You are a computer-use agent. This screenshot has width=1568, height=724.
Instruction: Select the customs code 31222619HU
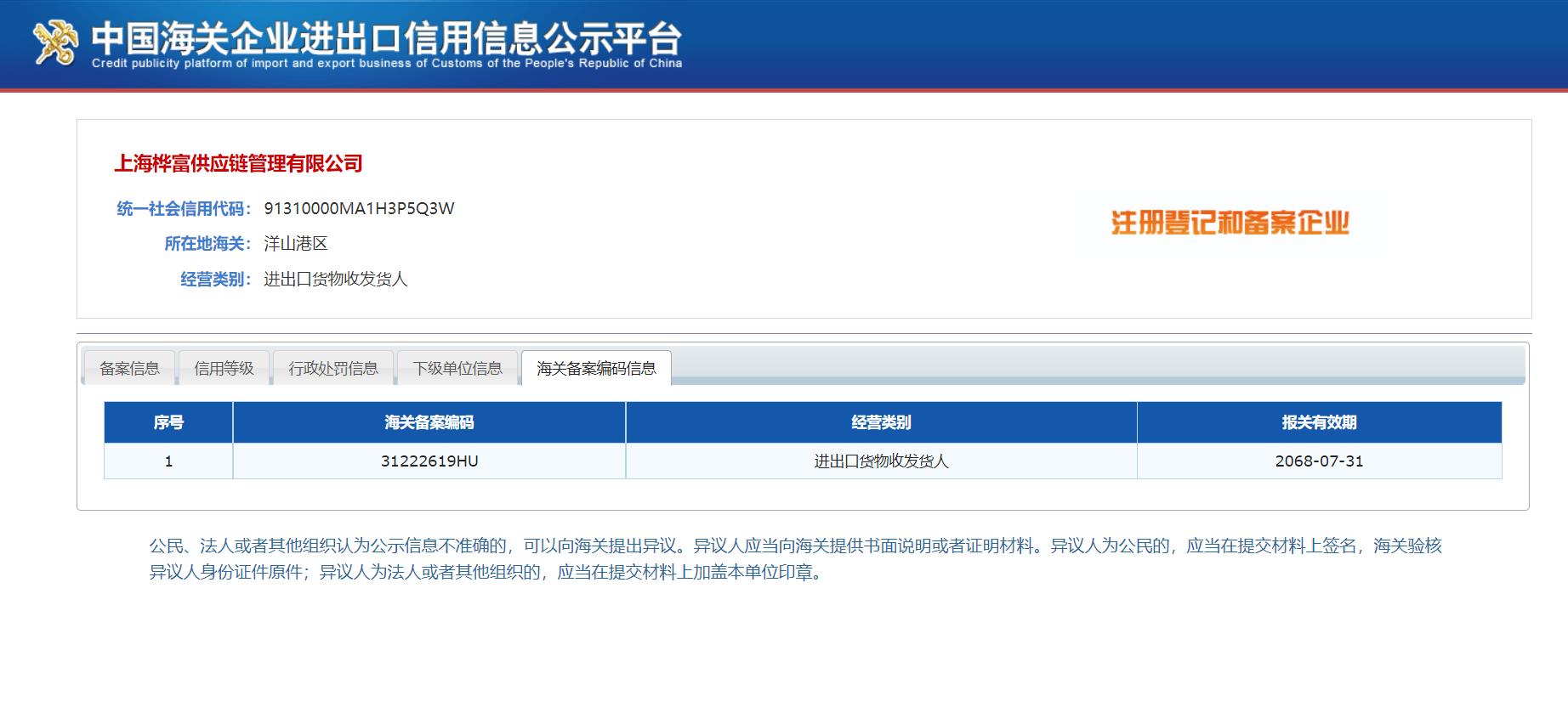click(x=429, y=461)
